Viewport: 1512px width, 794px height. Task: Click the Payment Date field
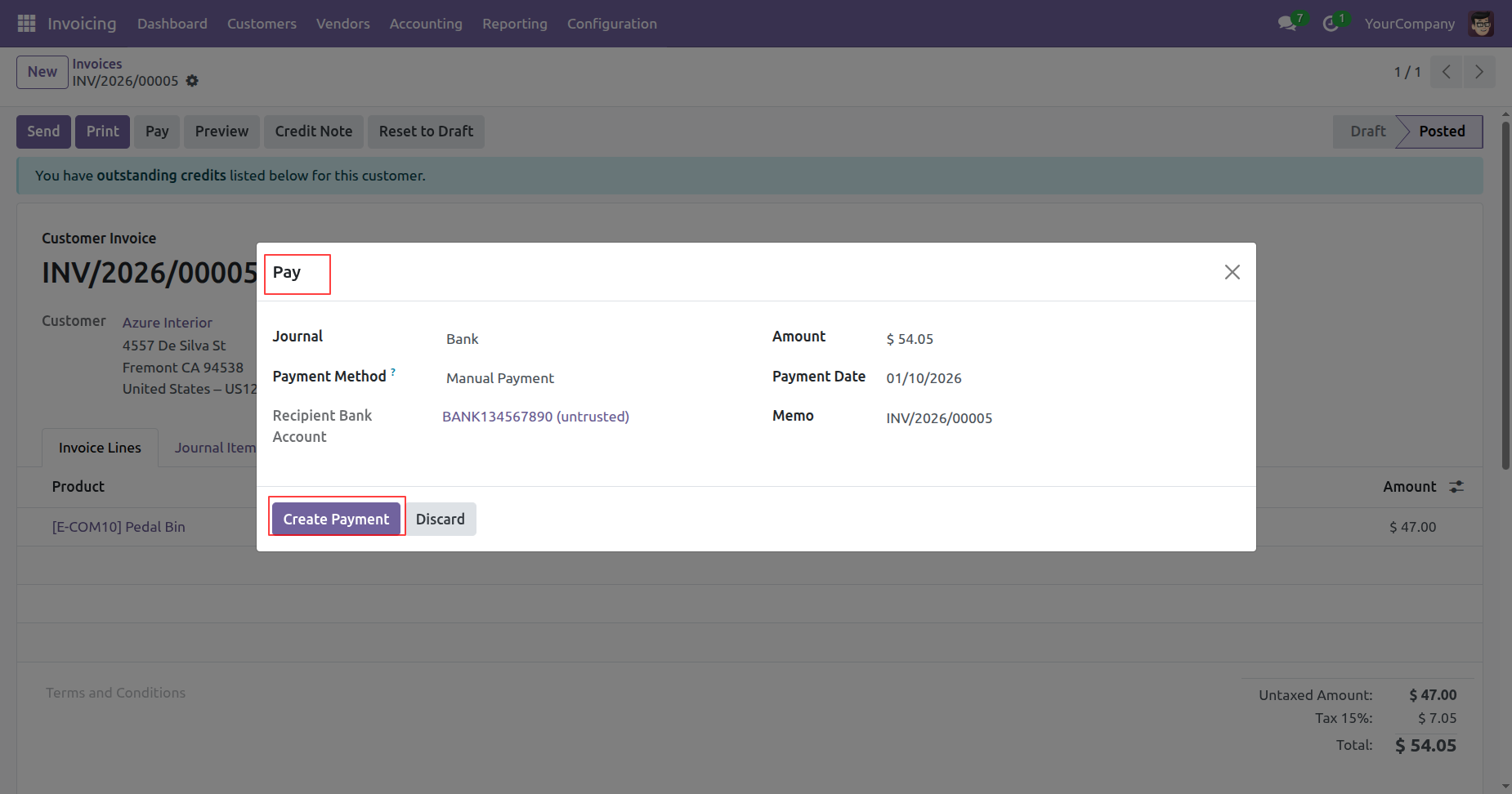[1054, 378]
